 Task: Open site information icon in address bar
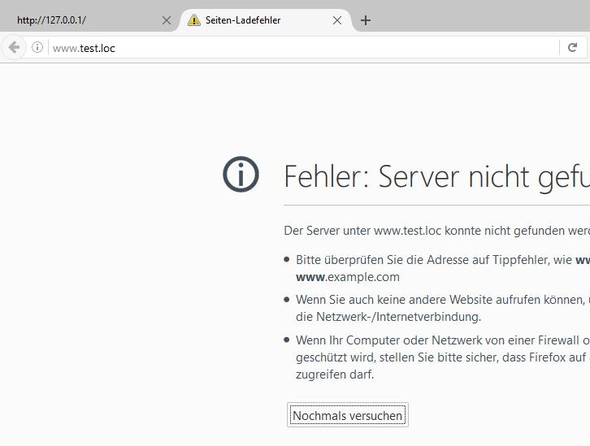coord(37,47)
